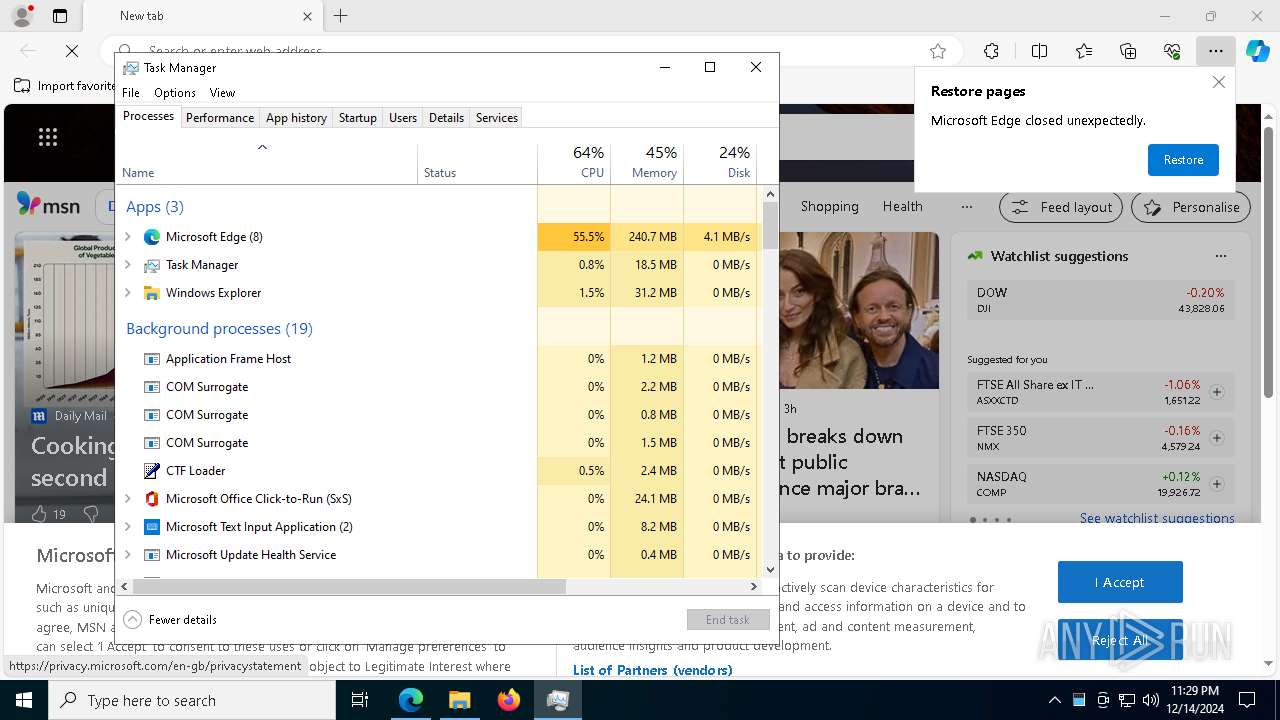Click the Task Manager vertical scrollbar thumb
Viewport: 1280px width, 720px height.
770,225
